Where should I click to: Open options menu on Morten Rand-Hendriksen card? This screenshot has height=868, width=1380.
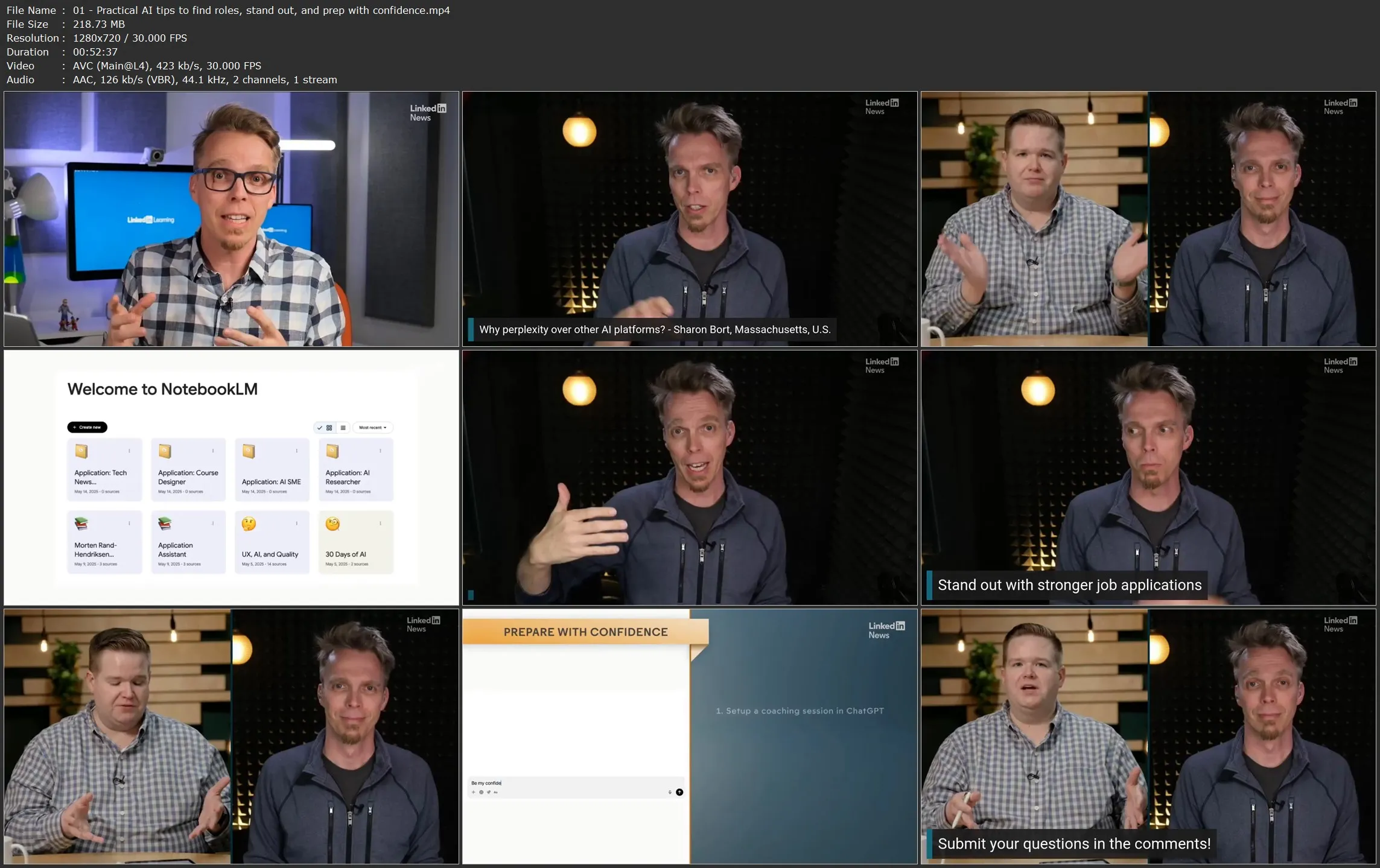click(129, 523)
